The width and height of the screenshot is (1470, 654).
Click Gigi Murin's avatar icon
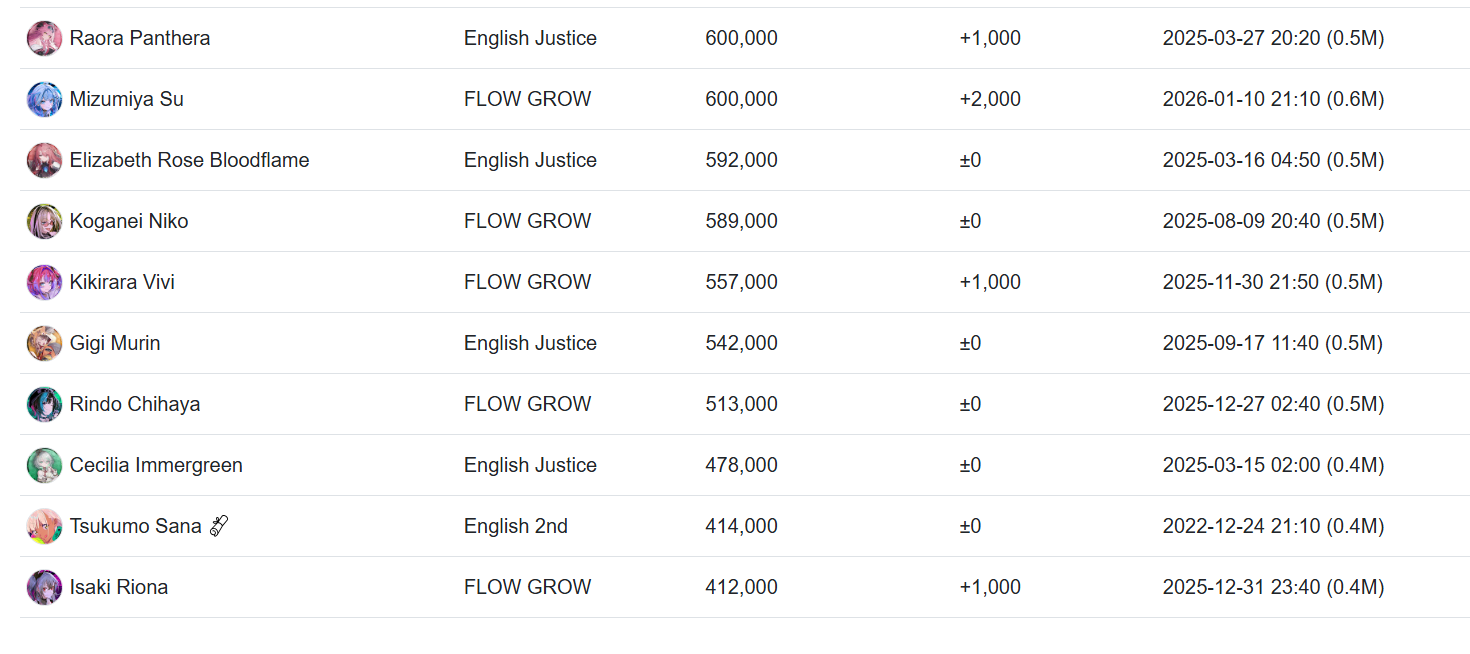[44, 344]
